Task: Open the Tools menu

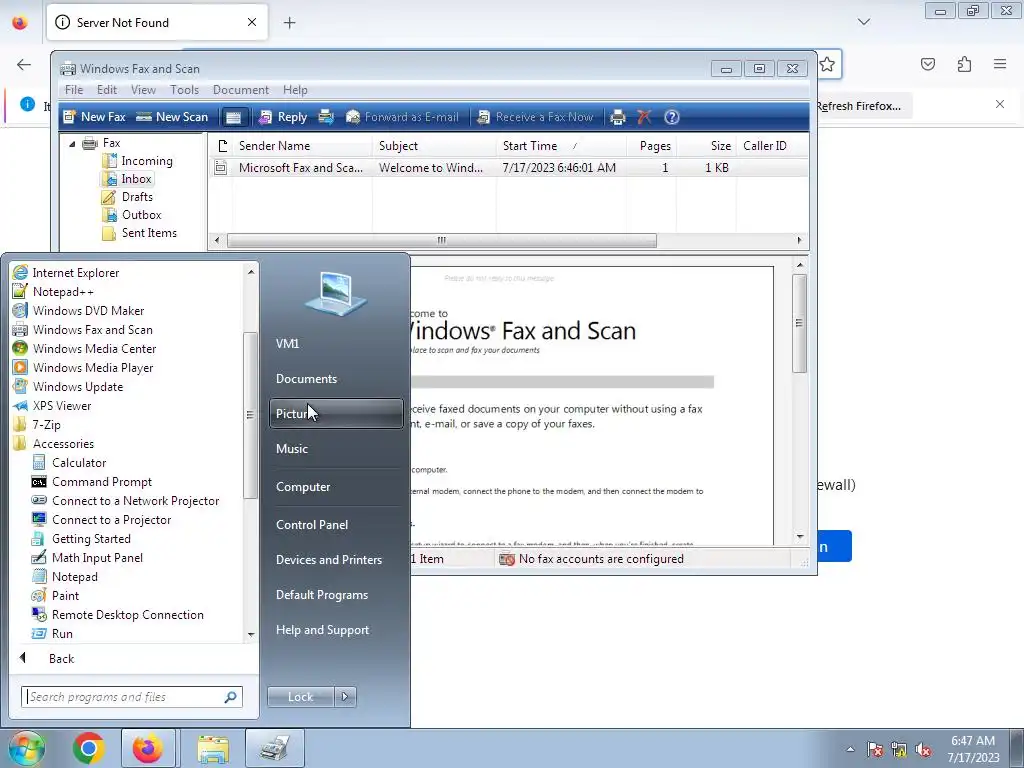Action: click(x=184, y=89)
